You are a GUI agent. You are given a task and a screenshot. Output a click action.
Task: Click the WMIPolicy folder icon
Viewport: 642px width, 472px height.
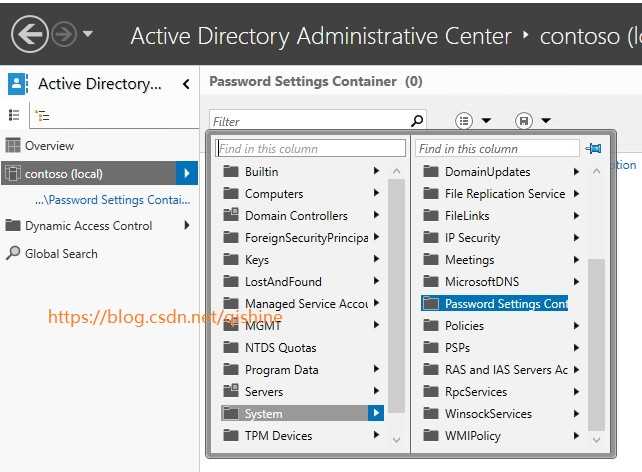pyautogui.click(x=431, y=435)
